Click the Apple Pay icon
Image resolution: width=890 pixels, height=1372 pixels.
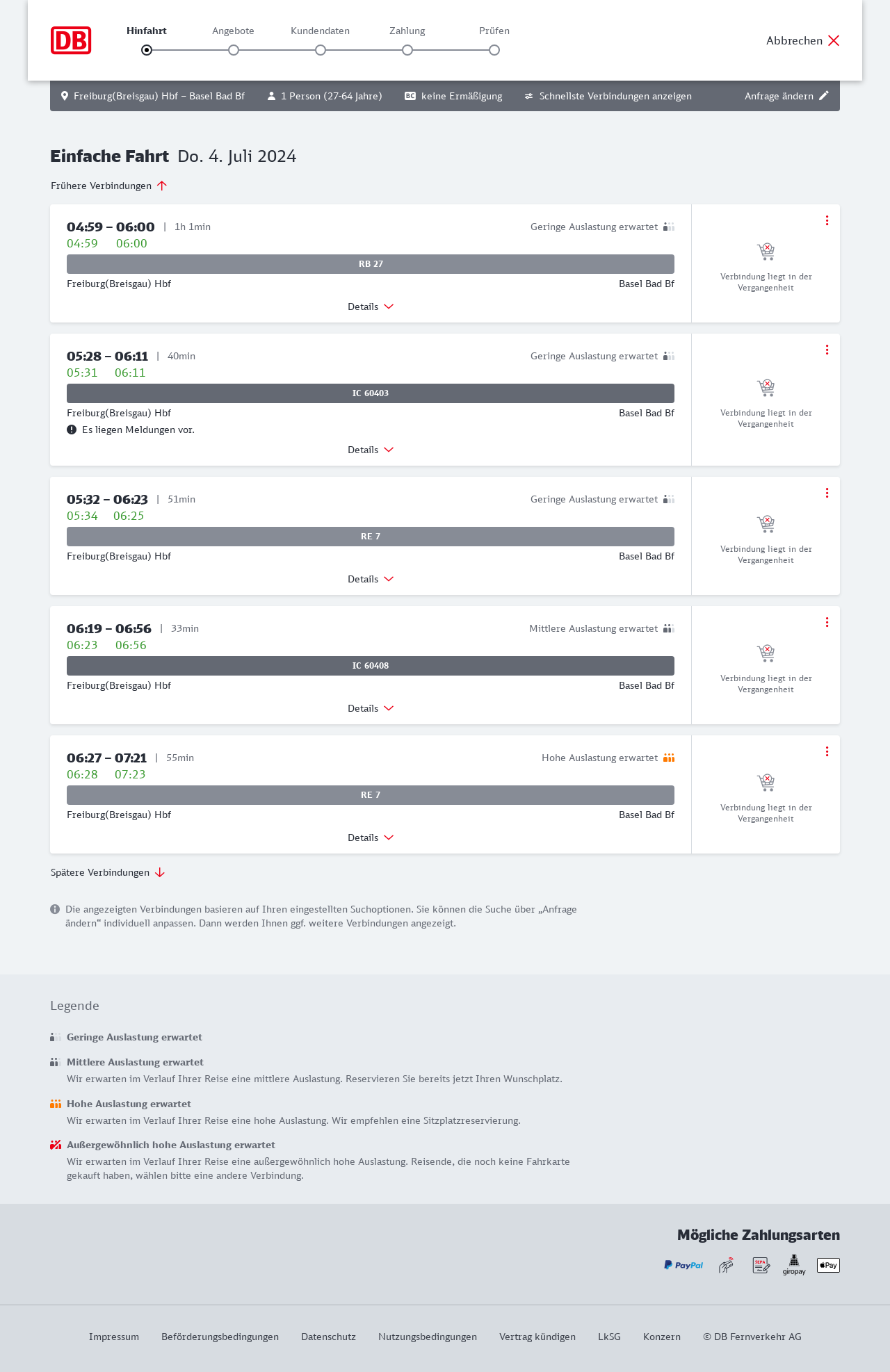[x=828, y=1265]
